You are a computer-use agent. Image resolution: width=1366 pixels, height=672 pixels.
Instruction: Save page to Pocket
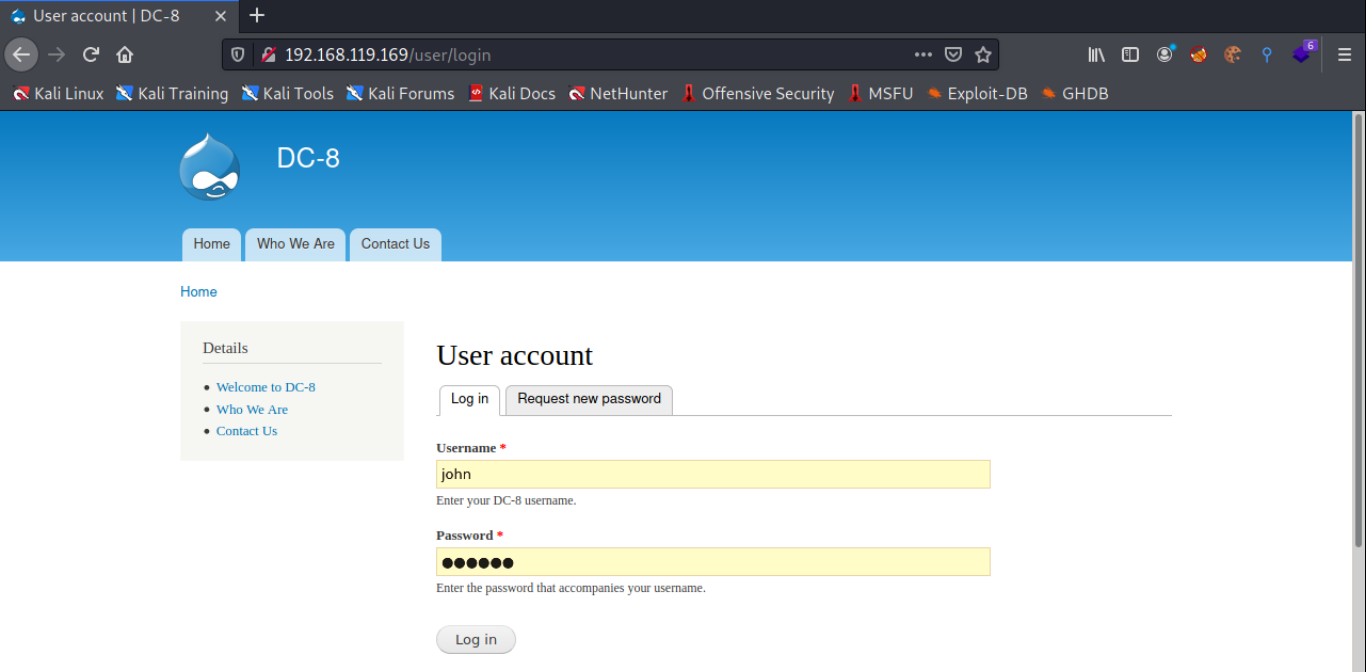point(954,55)
